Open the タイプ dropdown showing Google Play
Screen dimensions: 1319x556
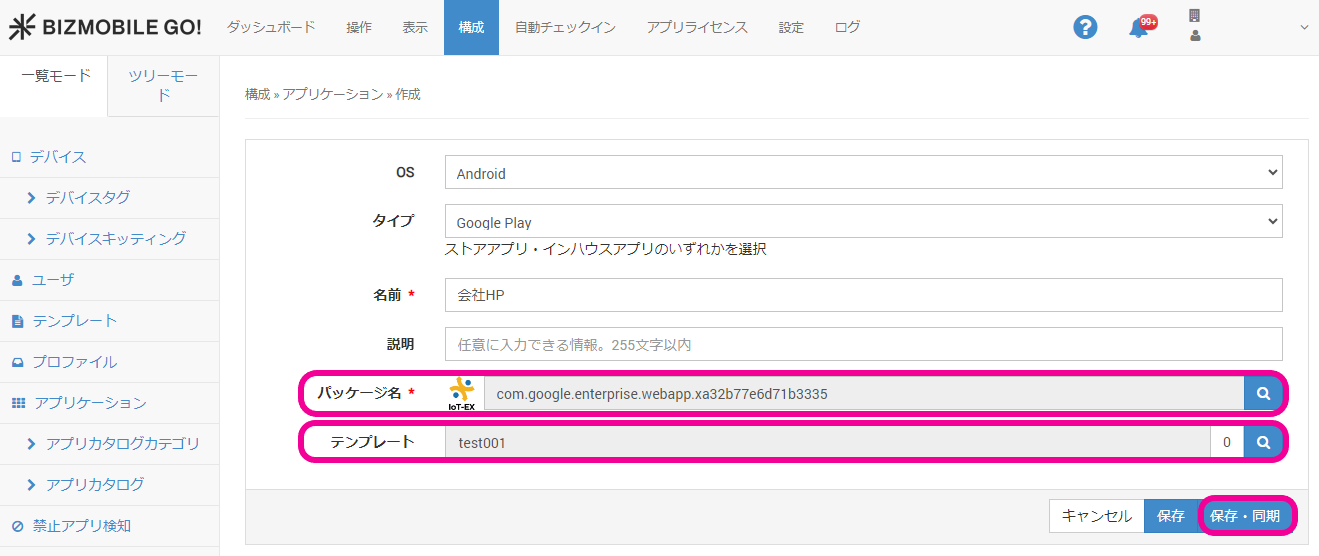pyautogui.click(x=863, y=222)
